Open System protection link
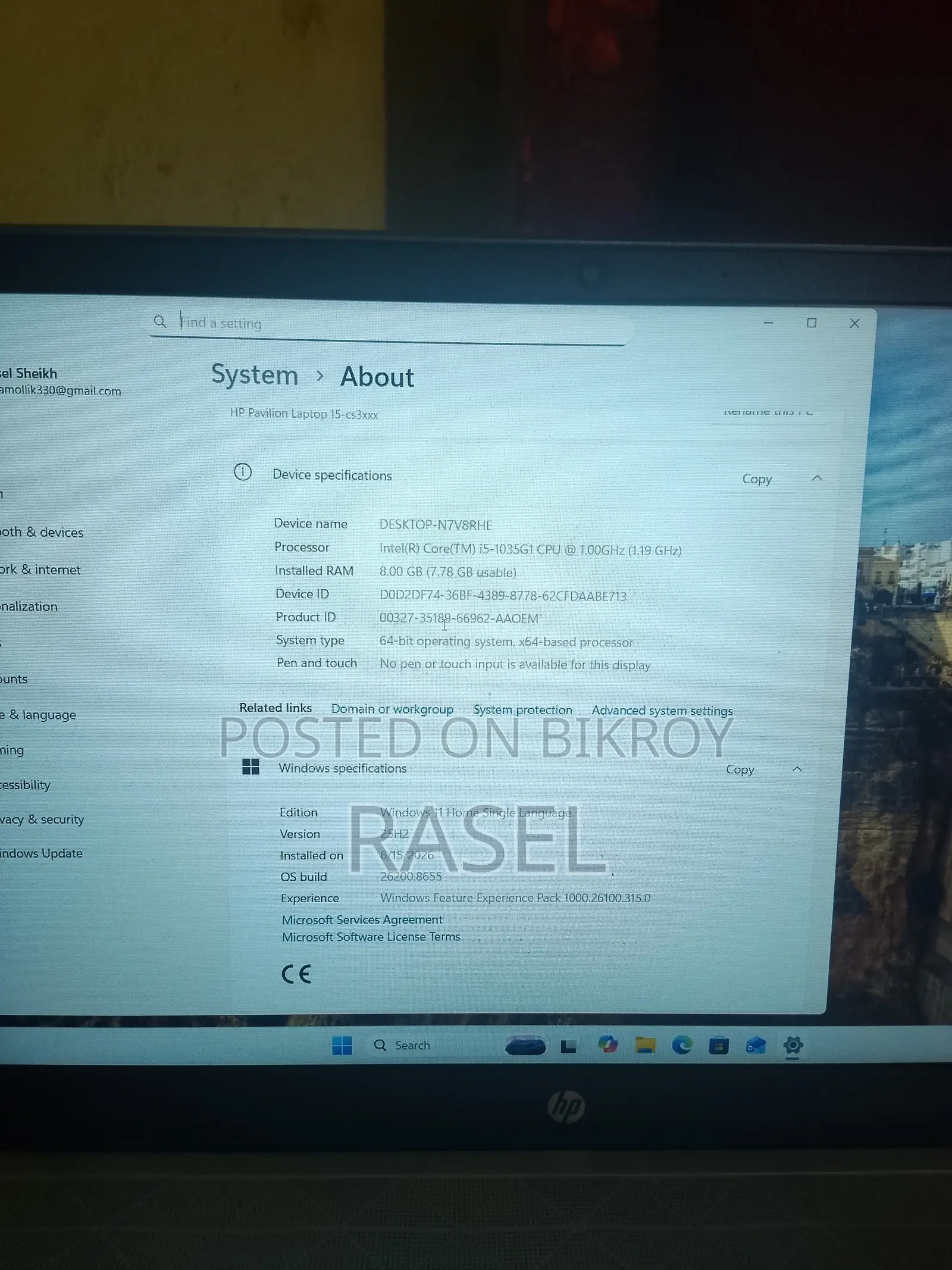Viewport: 952px width, 1270px height. [522, 710]
